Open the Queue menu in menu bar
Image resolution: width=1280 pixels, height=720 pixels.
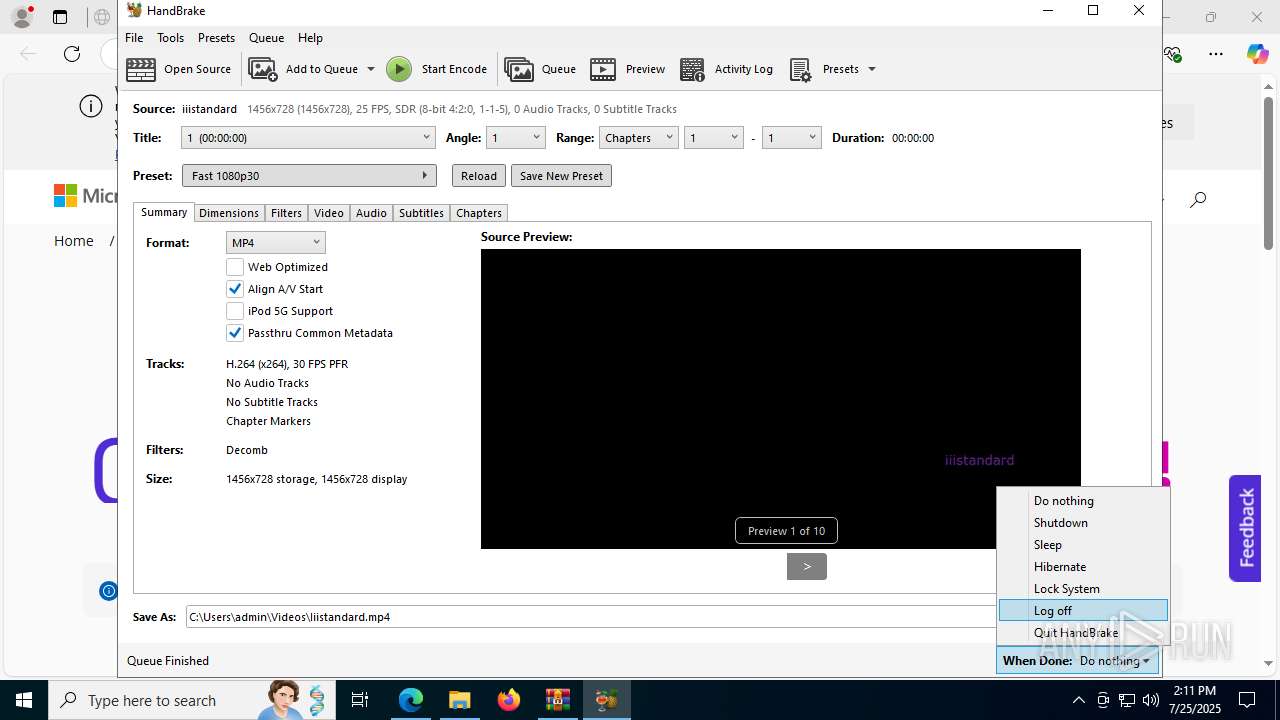coord(266,38)
